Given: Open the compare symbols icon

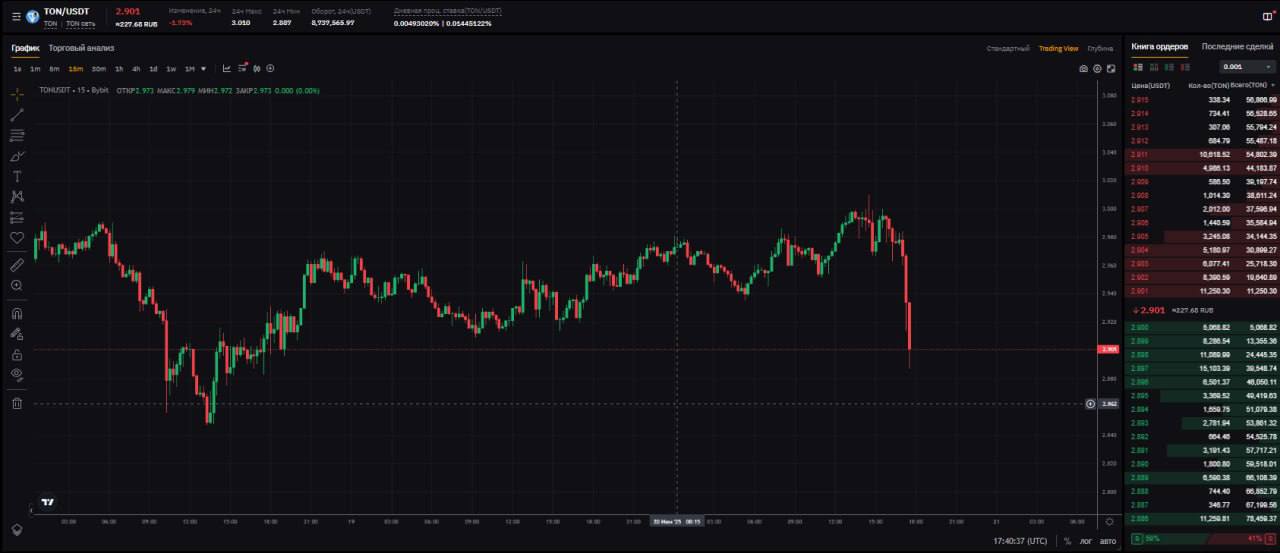Looking at the screenshot, I should click(257, 69).
